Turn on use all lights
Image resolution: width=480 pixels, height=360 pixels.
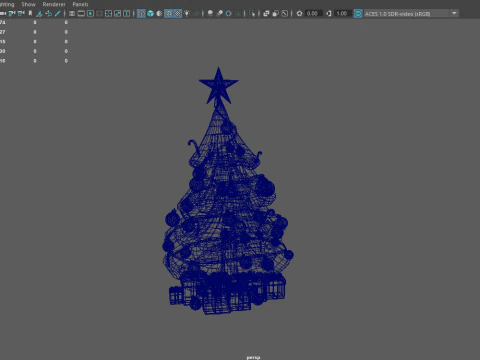tap(187, 13)
